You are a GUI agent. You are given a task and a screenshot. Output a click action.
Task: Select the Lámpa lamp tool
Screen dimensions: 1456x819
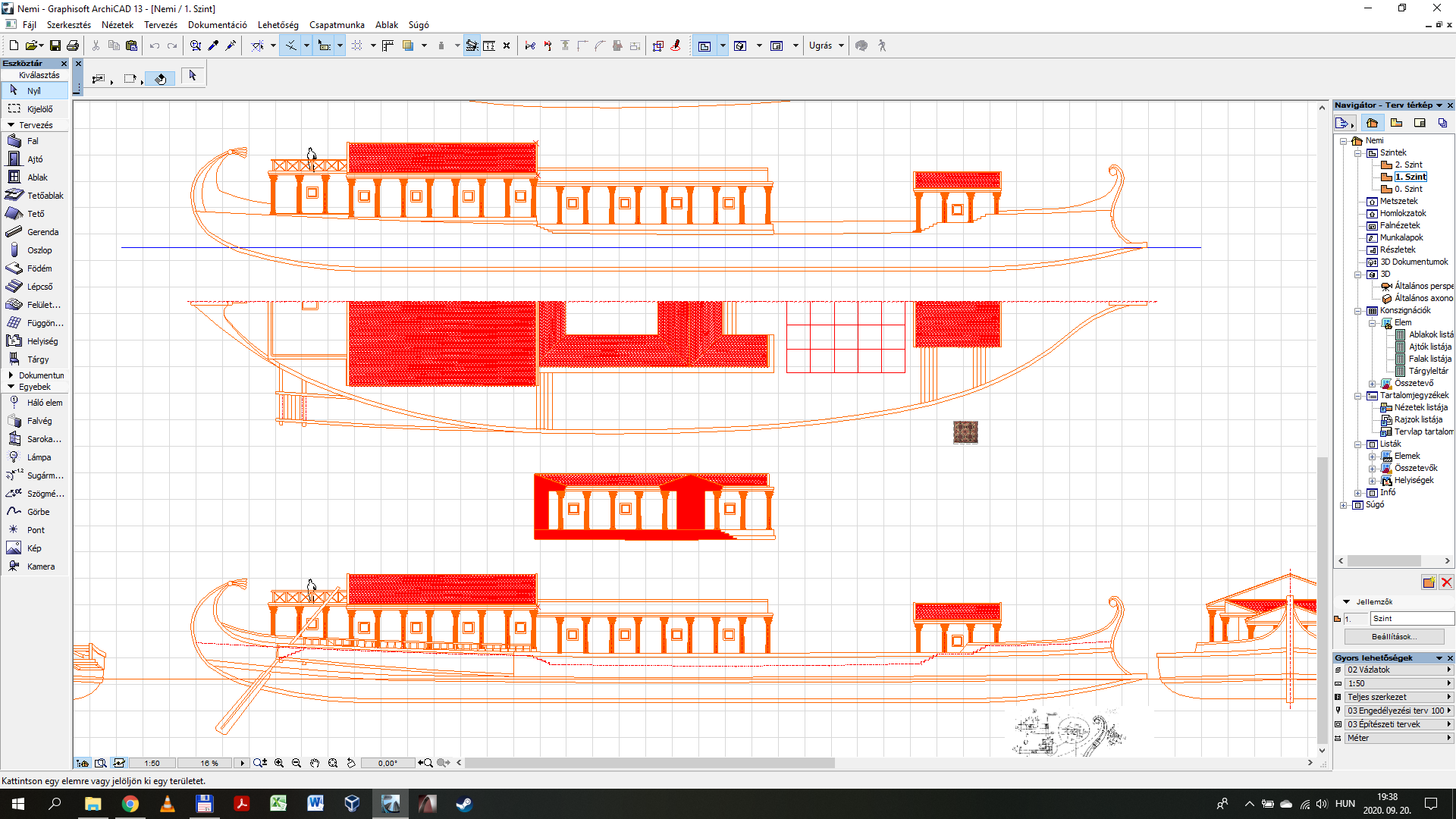pos(35,457)
